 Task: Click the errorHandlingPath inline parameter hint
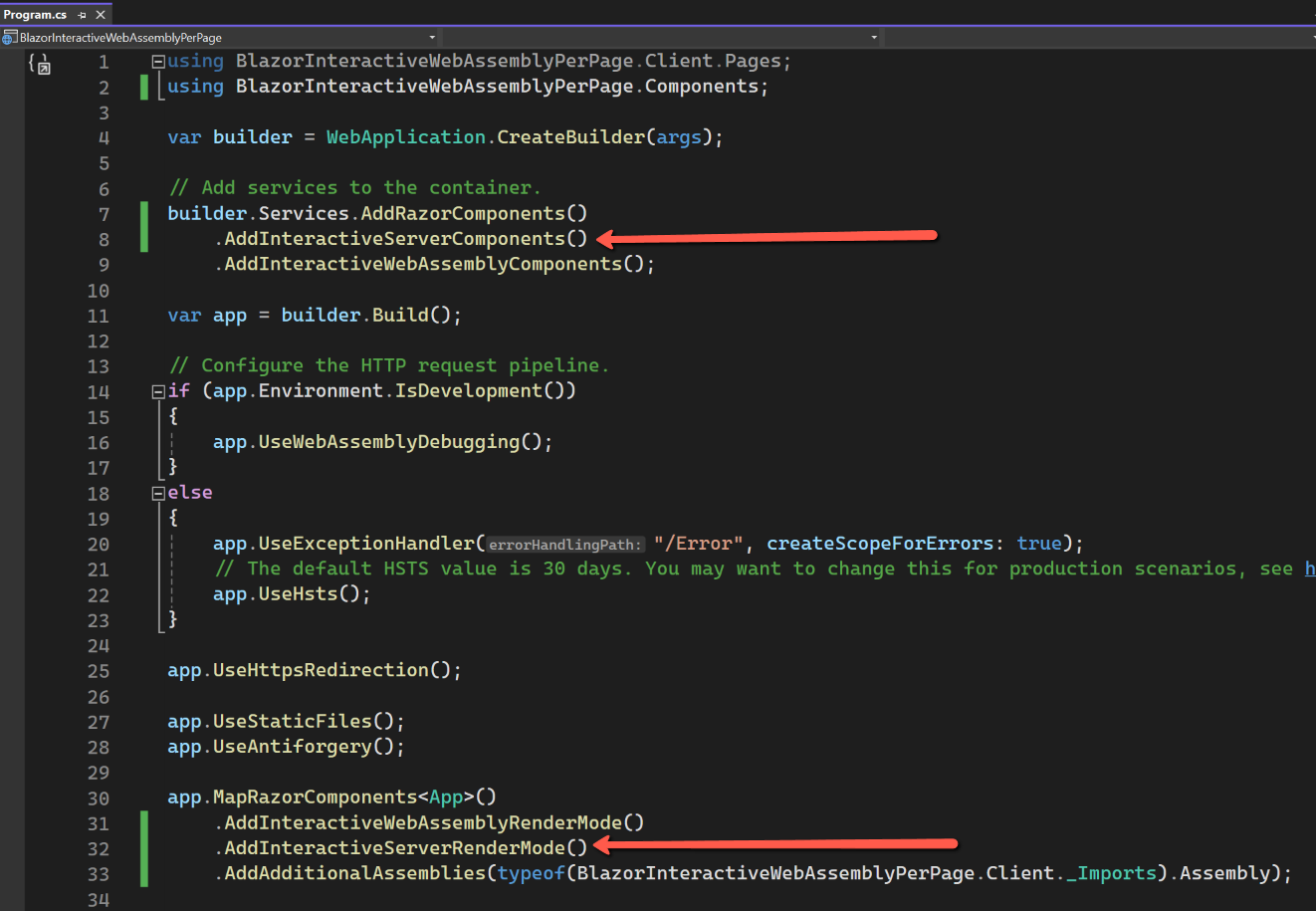coord(564,545)
